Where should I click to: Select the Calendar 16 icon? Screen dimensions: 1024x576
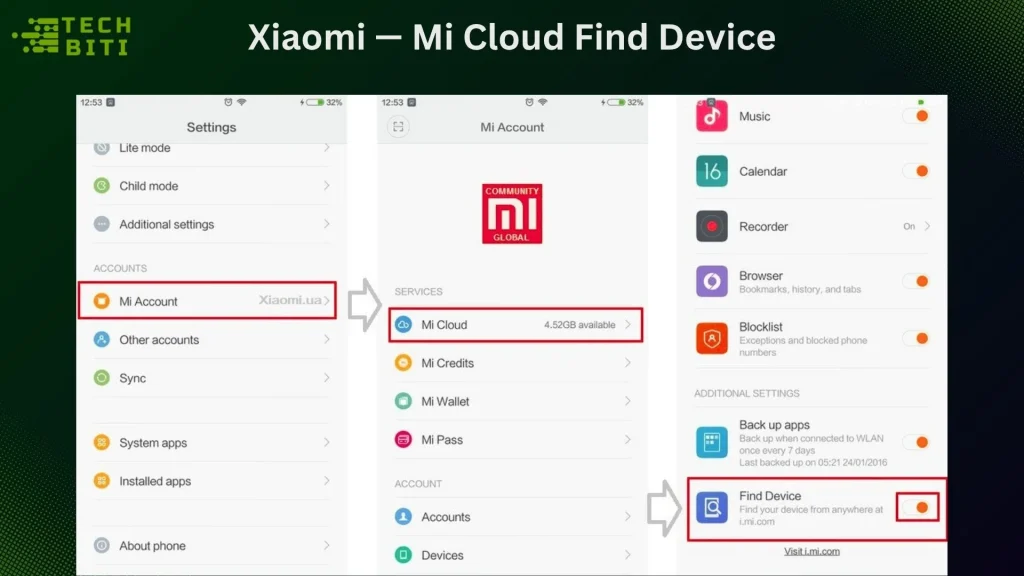[x=710, y=171]
